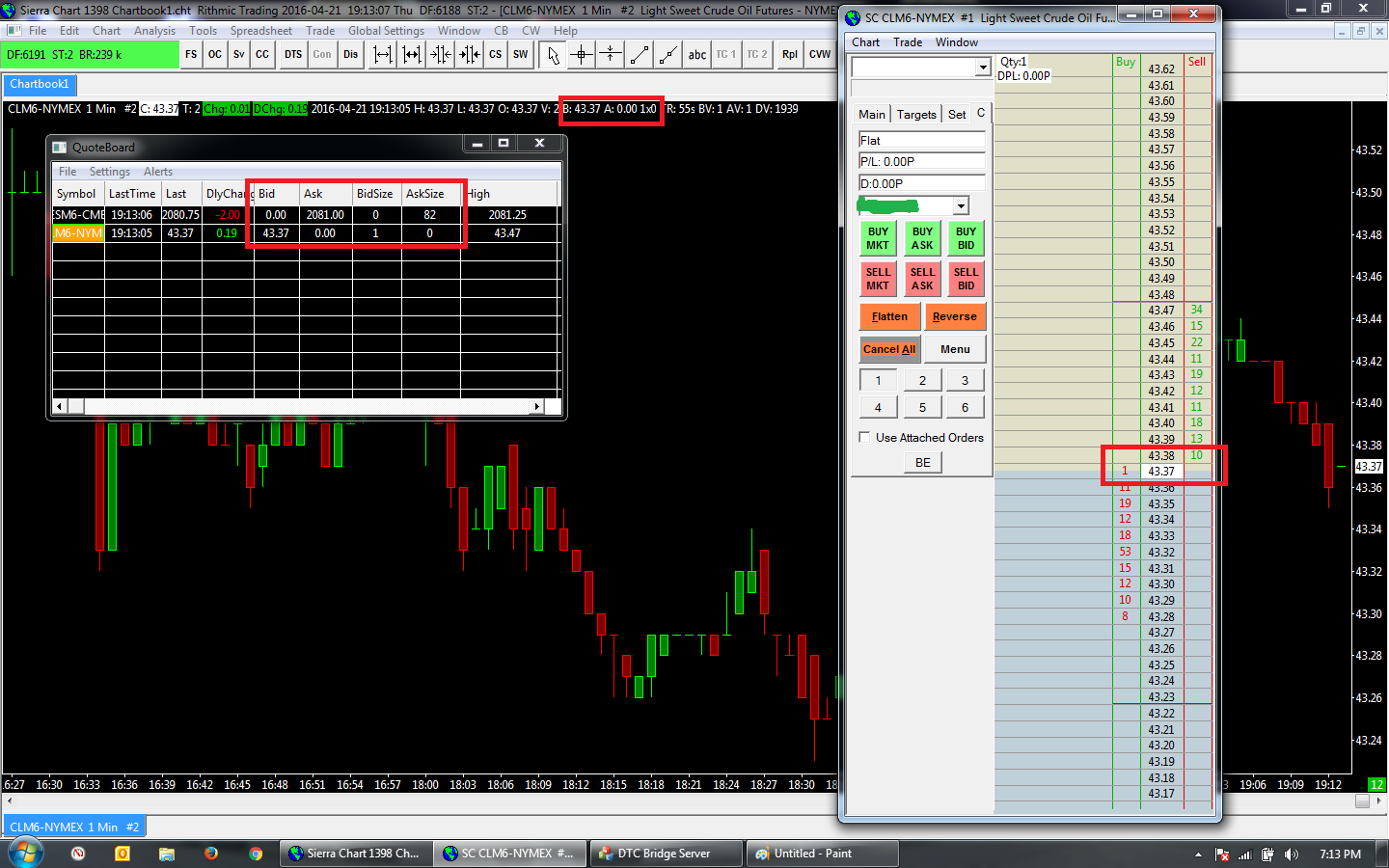The height and width of the screenshot is (868, 1389).
Task: Select the abc text drawing tool
Action: coord(697,55)
